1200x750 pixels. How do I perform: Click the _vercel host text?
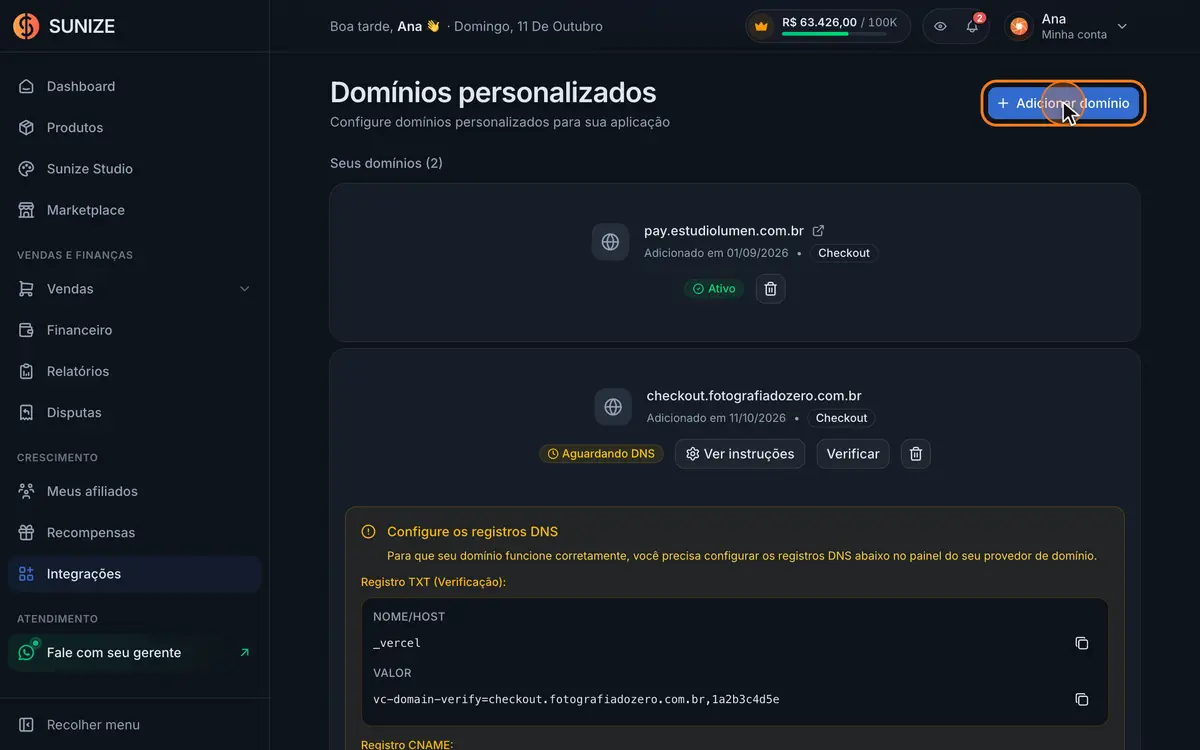pyautogui.click(x=397, y=643)
